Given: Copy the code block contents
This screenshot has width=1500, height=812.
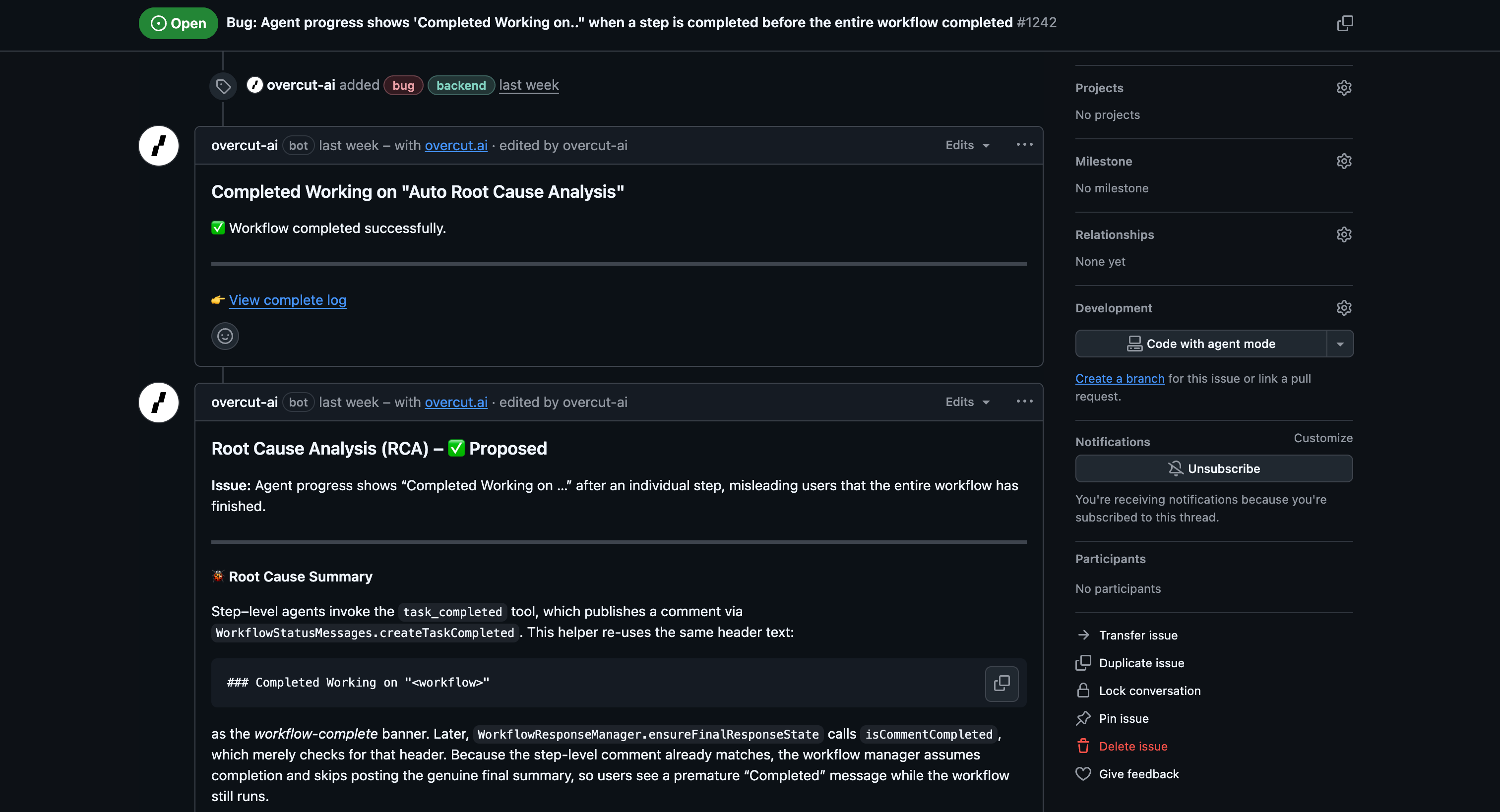Looking at the screenshot, I should 1001,683.
